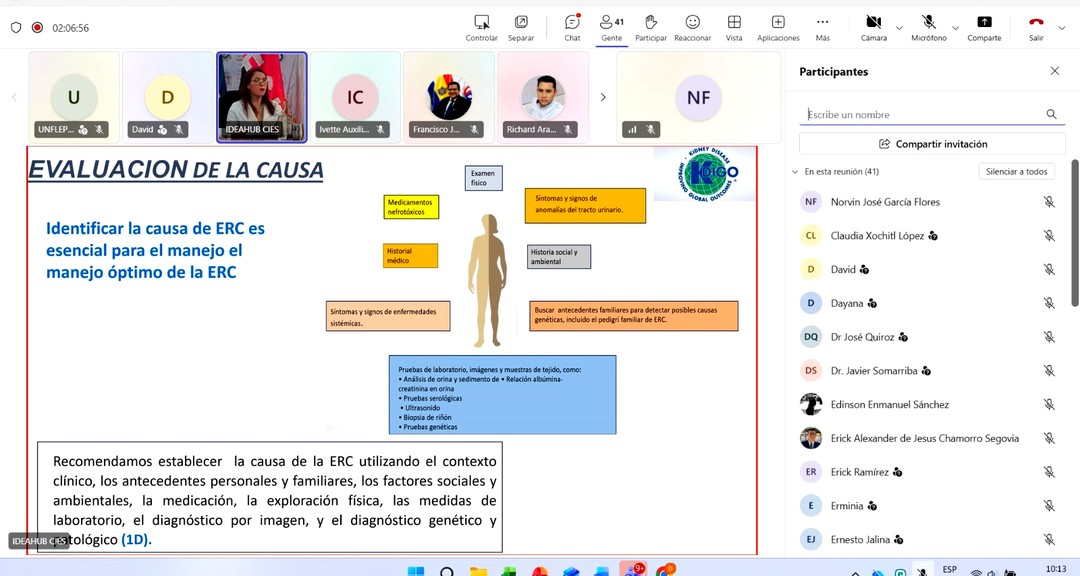The image size is (1080, 576).
Task: Click the Comparte screen share button
Action: point(984,26)
